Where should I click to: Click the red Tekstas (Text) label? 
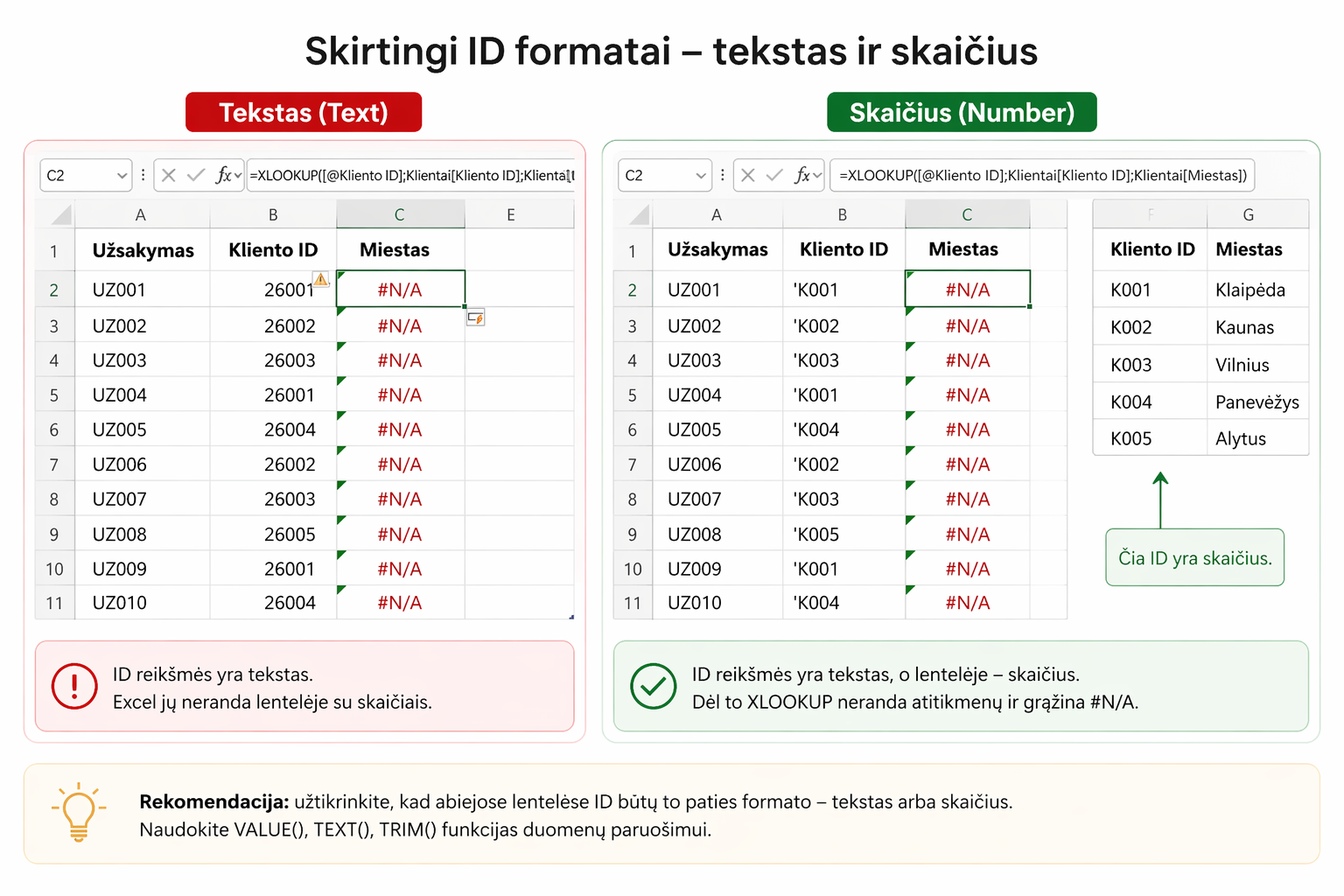[x=304, y=112]
